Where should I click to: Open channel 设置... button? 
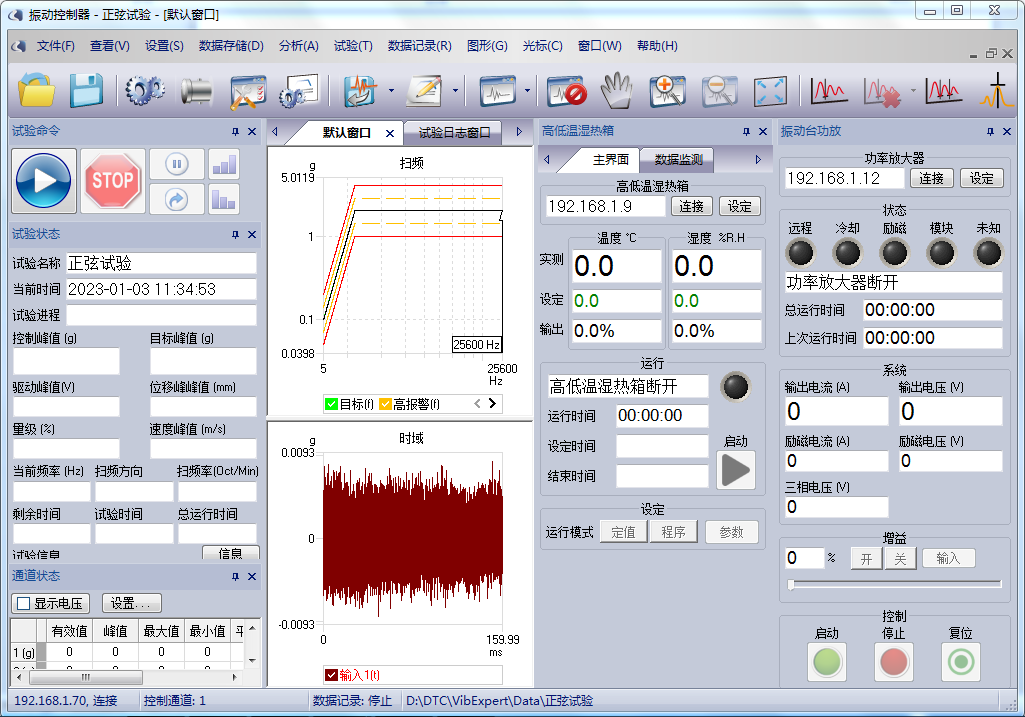(x=131, y=603)
